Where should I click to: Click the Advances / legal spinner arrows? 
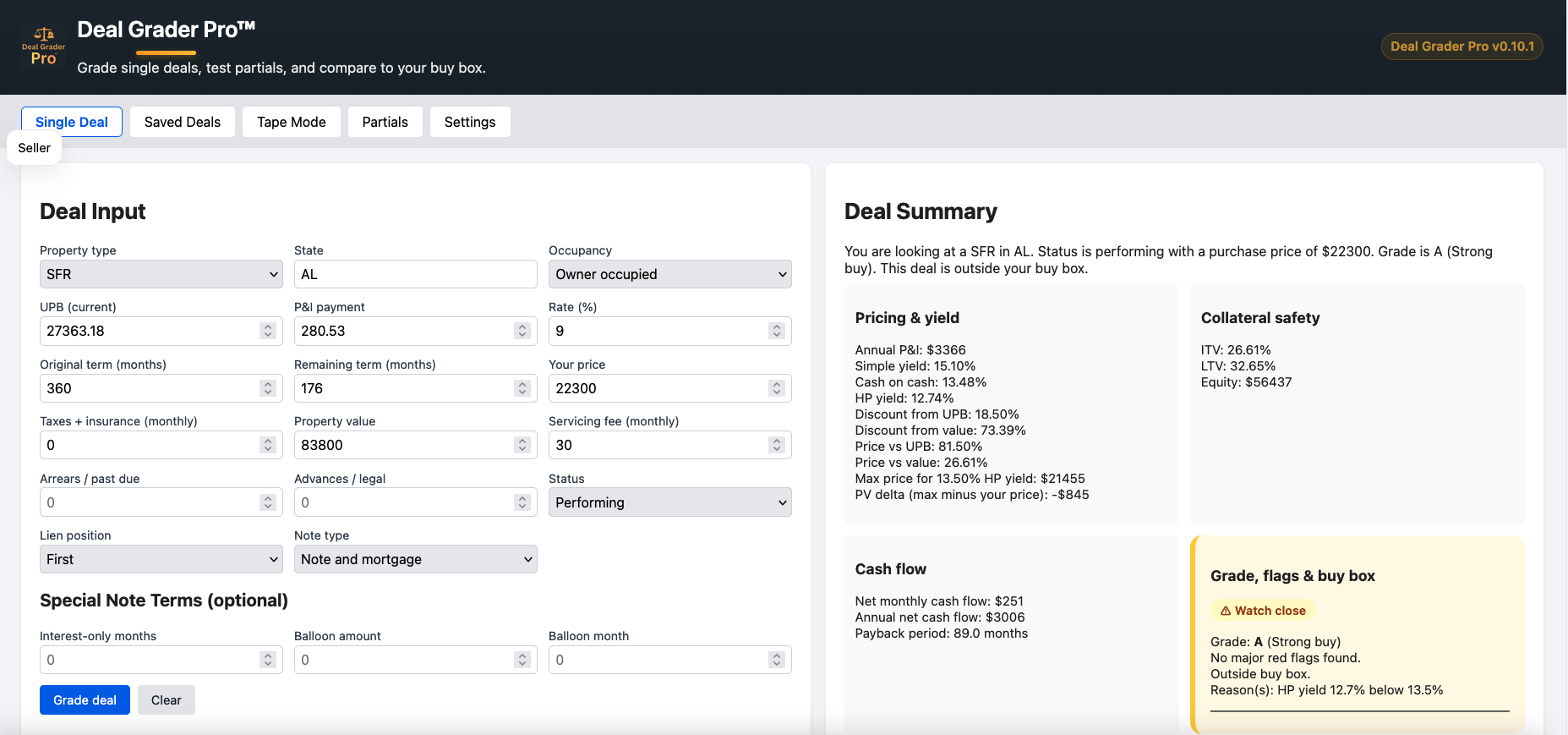click(x=522, y=502)
